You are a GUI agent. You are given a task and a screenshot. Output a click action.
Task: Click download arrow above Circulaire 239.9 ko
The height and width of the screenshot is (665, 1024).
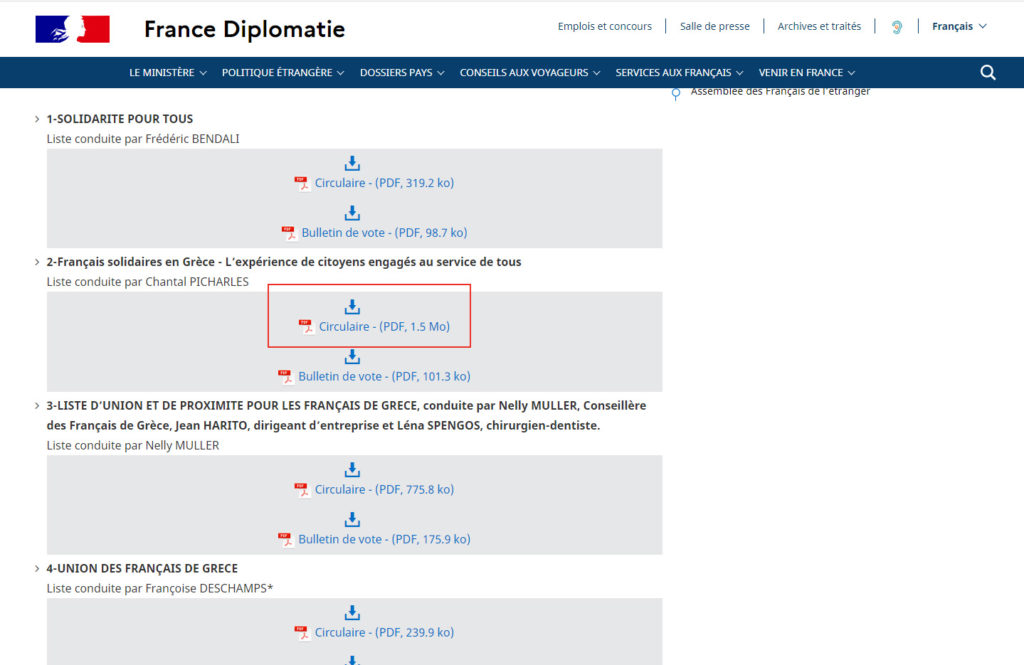pos(352,613)
